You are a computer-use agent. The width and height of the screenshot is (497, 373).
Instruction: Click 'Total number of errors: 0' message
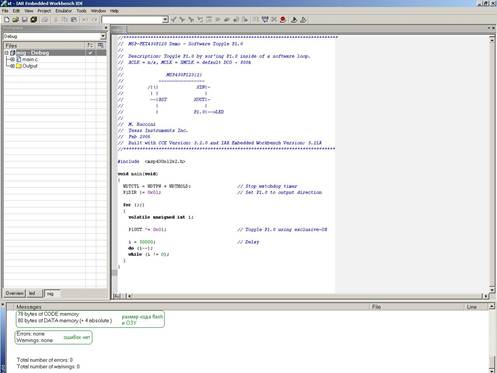45,360
